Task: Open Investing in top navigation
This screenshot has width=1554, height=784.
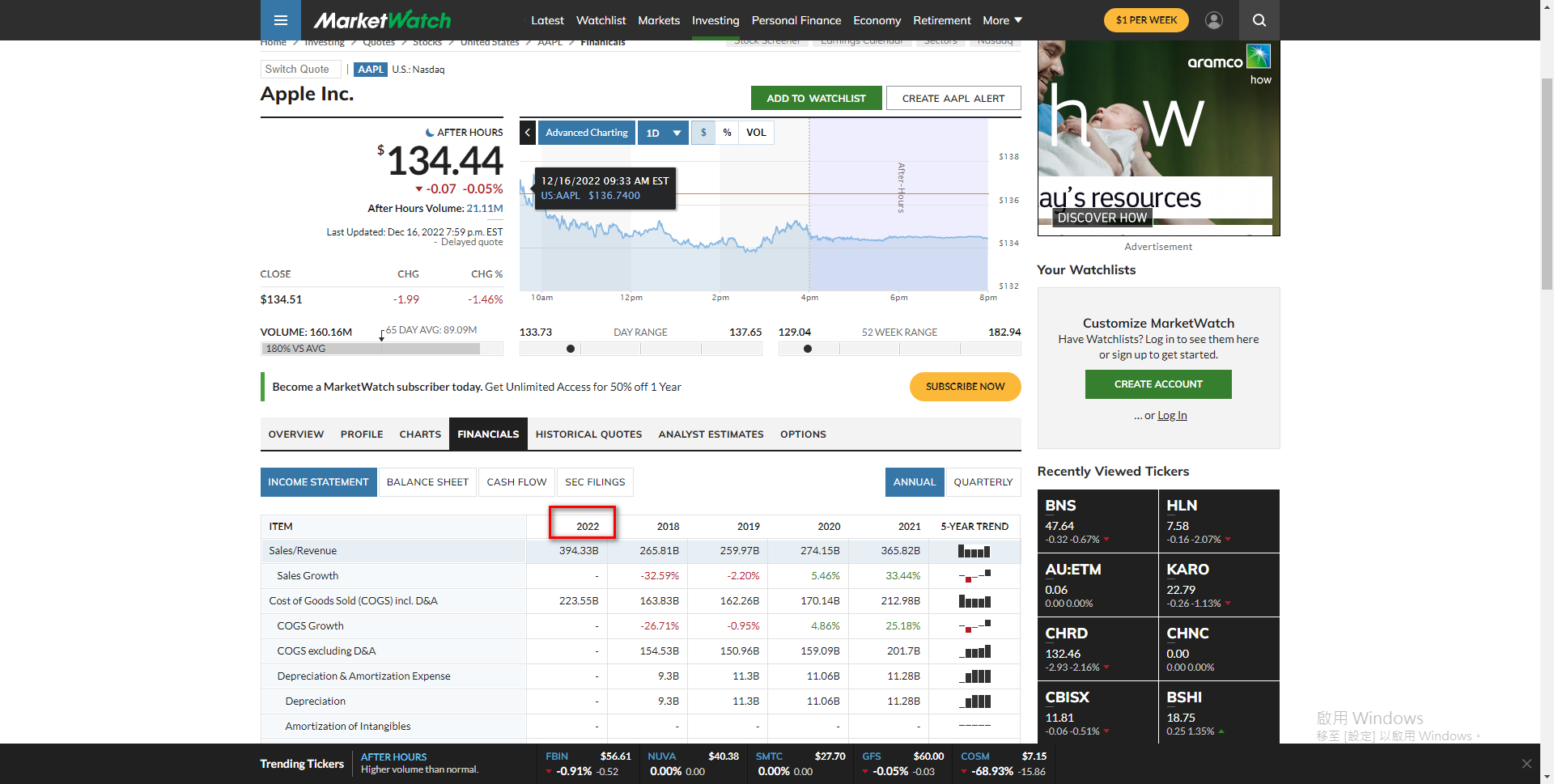Action: point(715,20)
